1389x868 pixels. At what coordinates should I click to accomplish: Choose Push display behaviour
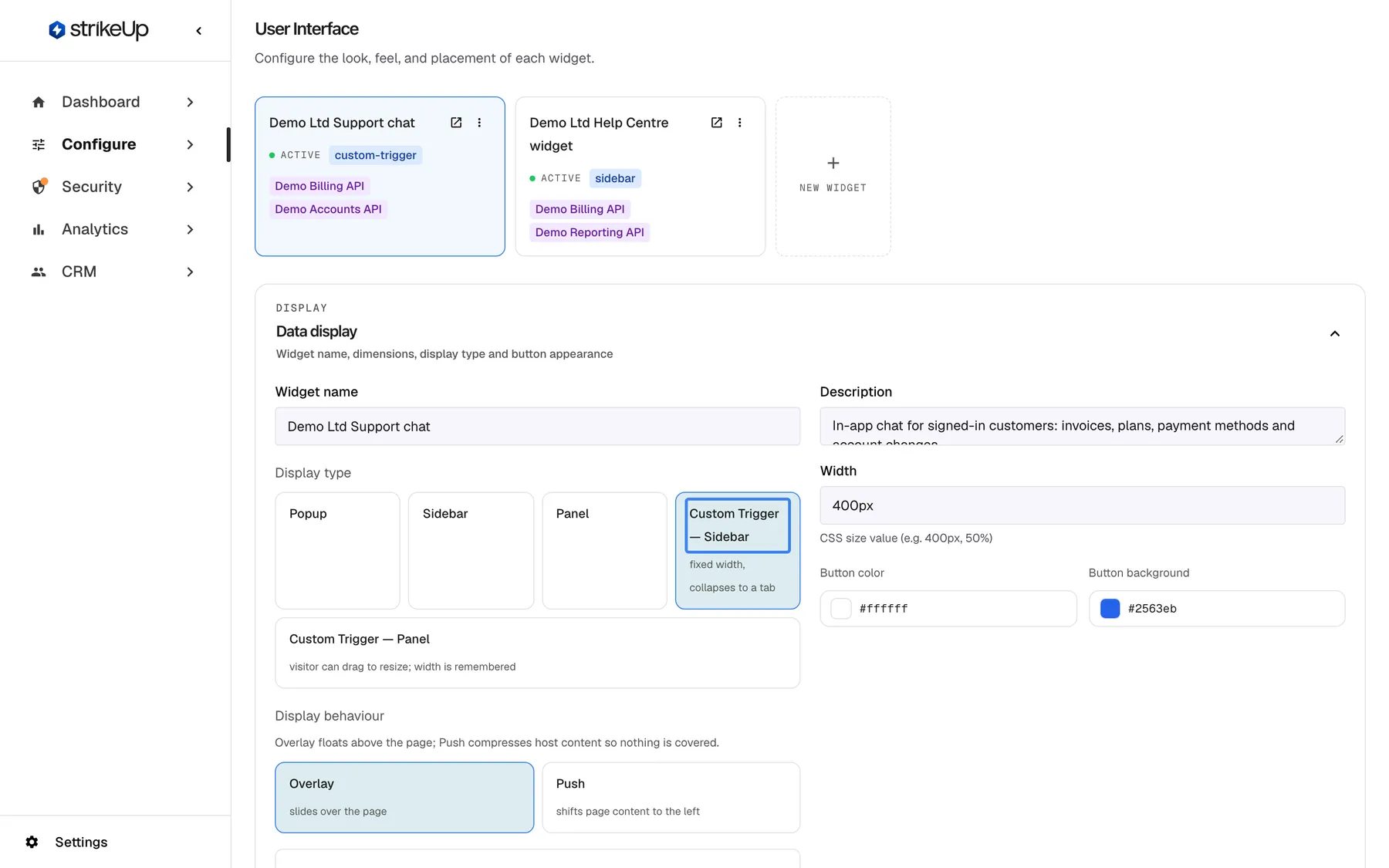(x=671, y=797)
